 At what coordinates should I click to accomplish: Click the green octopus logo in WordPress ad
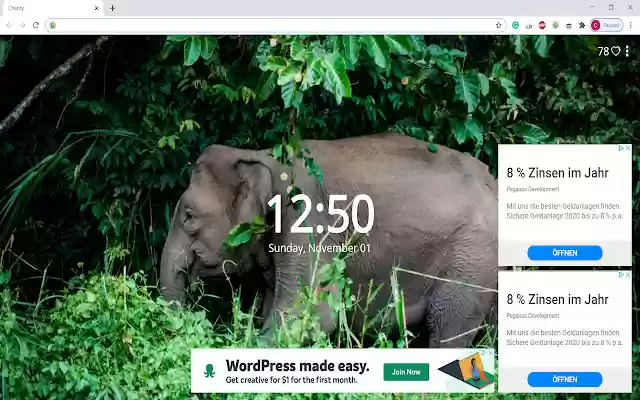(209, 371)
